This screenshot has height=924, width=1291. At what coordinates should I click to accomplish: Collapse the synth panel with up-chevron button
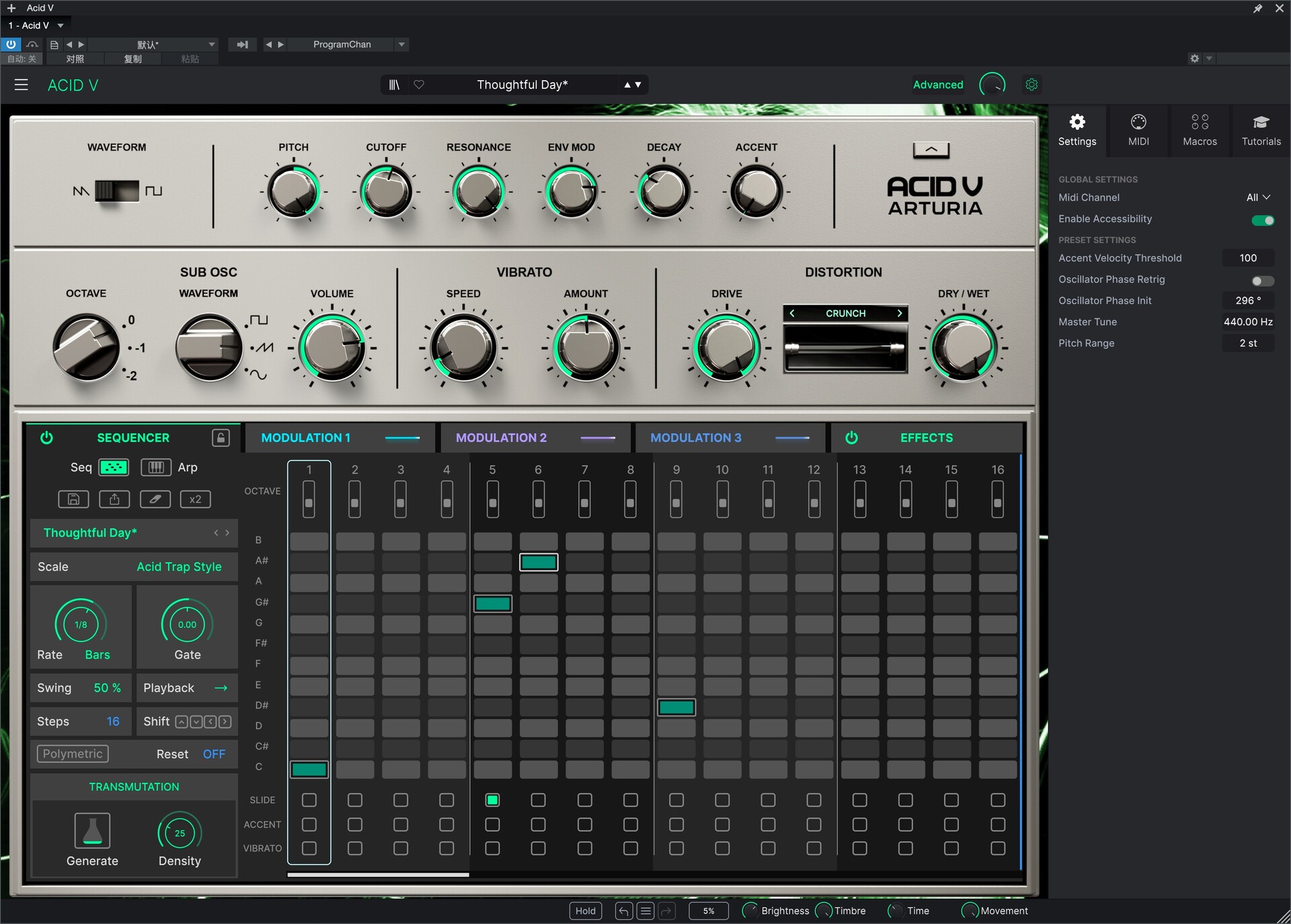(x=931, y=150)
